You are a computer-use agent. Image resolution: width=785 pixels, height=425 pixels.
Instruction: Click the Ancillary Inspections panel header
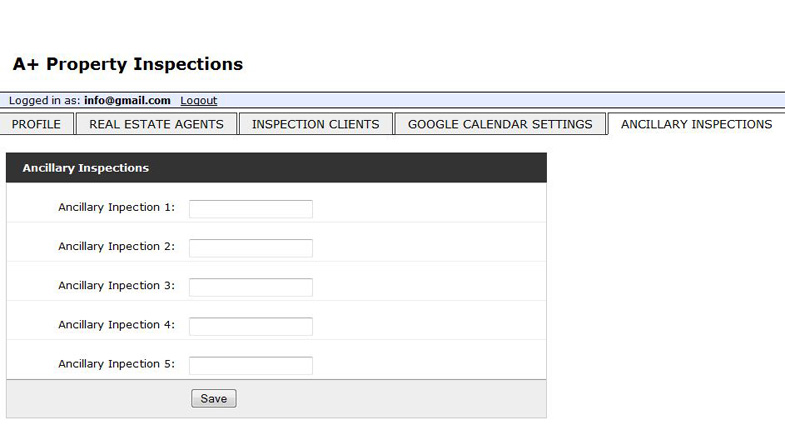276,168
